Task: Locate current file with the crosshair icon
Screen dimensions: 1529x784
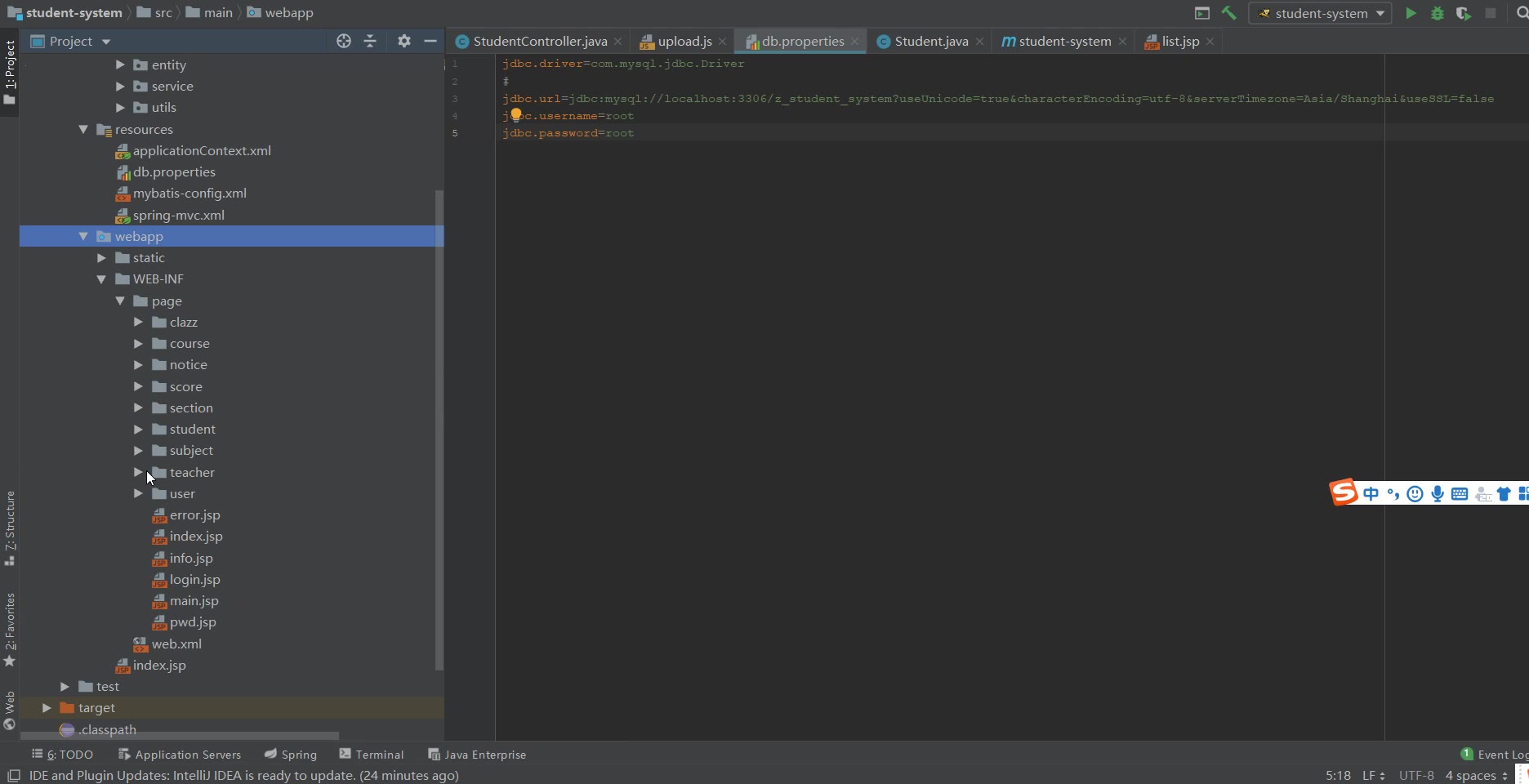Action: click(x=344, y=41)
